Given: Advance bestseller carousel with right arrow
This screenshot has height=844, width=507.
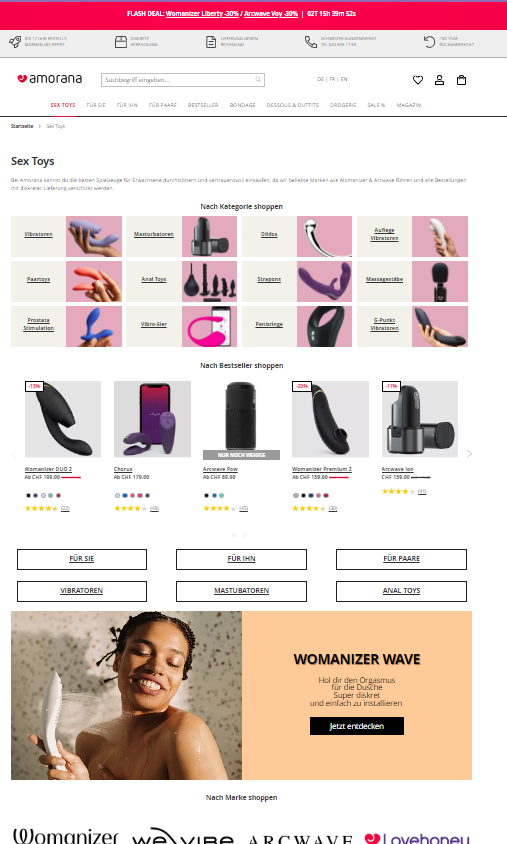Looking at the screenshot, I should click(x=469, y=454).
